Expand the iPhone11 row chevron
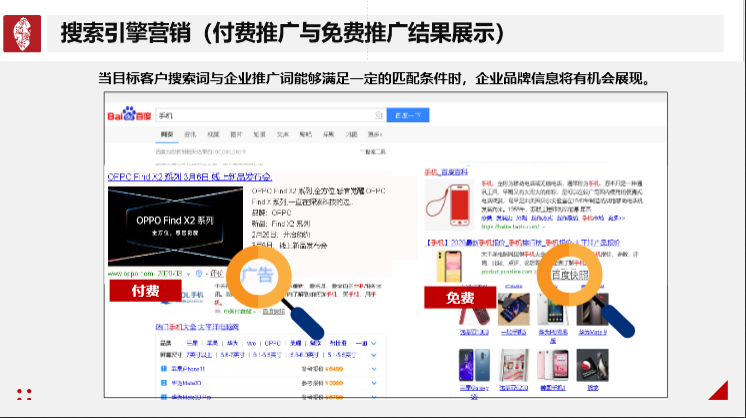This screenshot has height=418, width=746. click(x=374, y=369)
